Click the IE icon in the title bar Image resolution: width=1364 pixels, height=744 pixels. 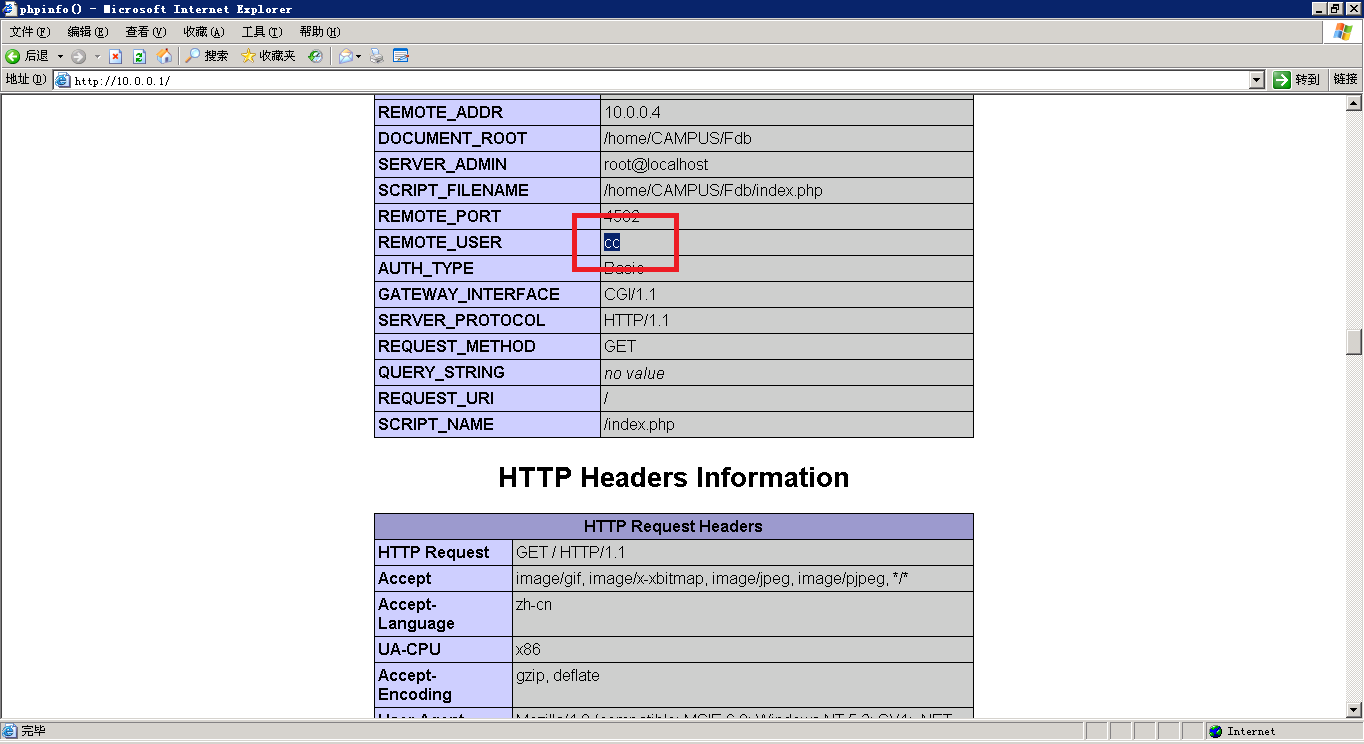10,9
